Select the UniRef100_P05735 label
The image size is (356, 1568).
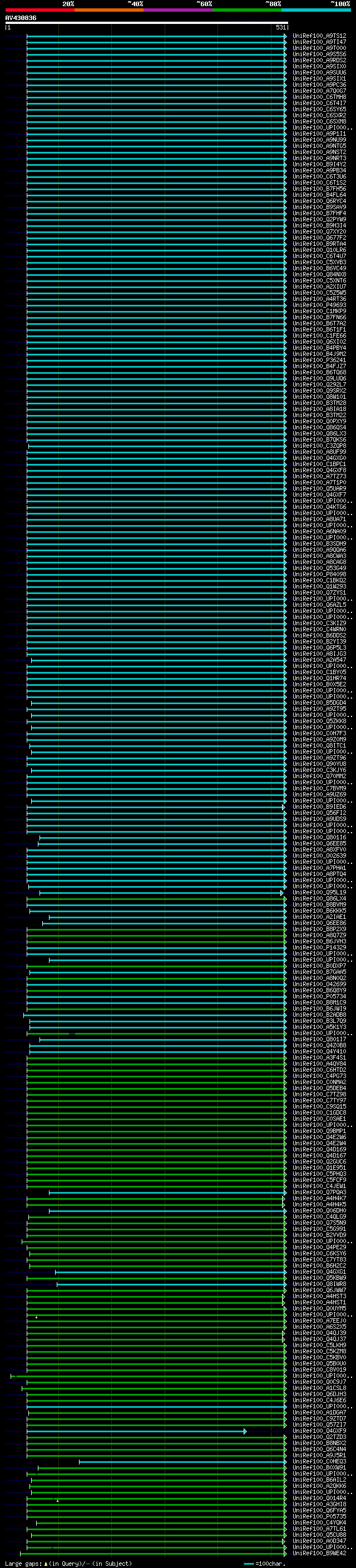click(x=319, y=1517)
